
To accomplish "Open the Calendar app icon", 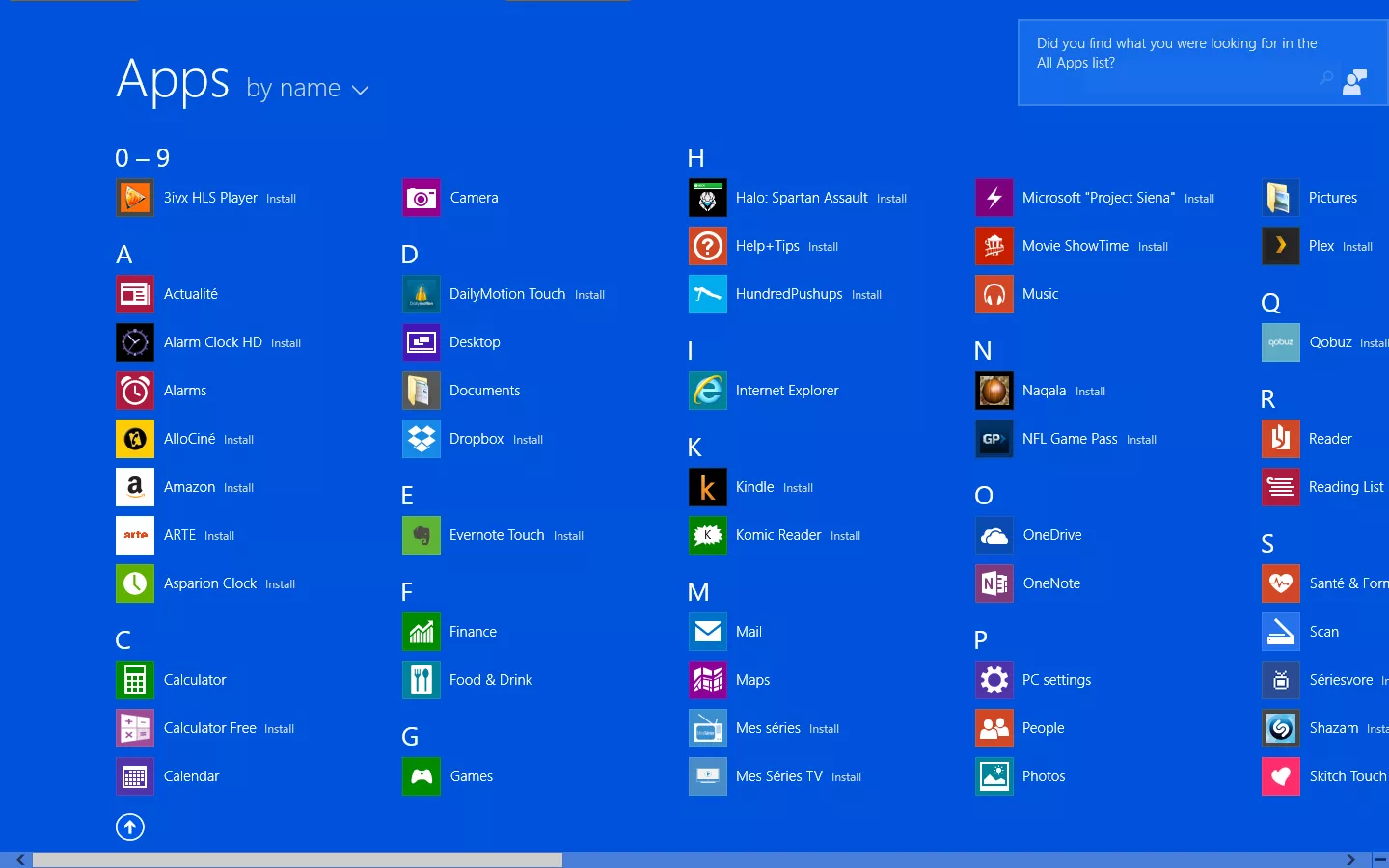I will 135,776.
